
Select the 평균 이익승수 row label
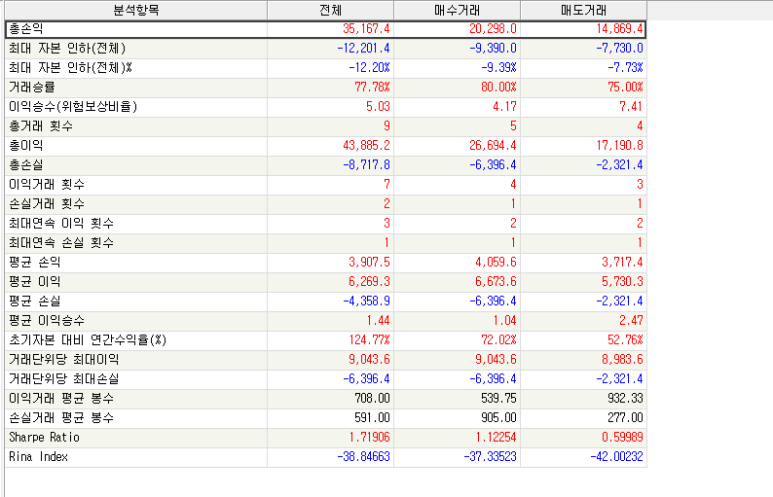tap(47, 320)
